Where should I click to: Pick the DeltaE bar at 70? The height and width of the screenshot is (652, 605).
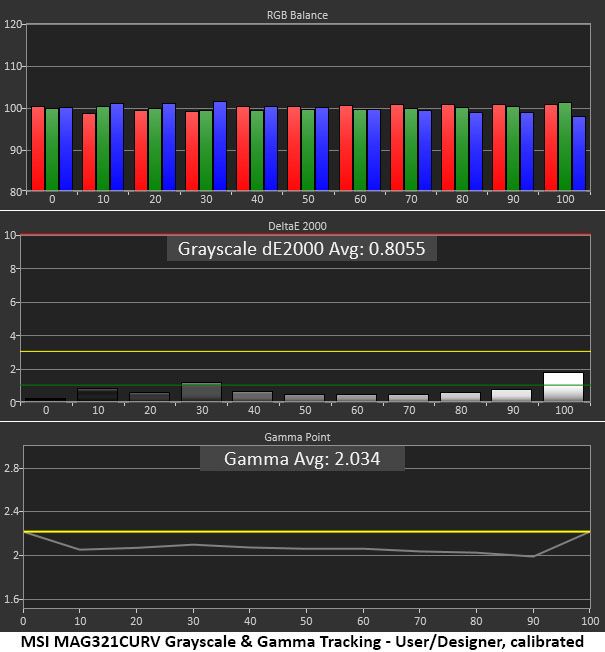pyautogui.click(x=409, y=398)
